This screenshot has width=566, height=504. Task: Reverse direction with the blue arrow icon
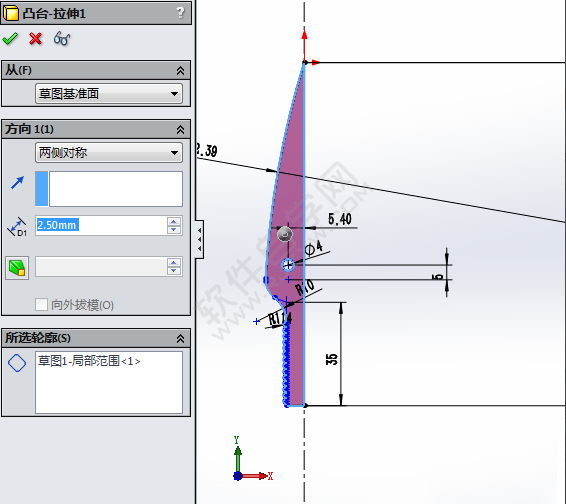coord(17,183)
